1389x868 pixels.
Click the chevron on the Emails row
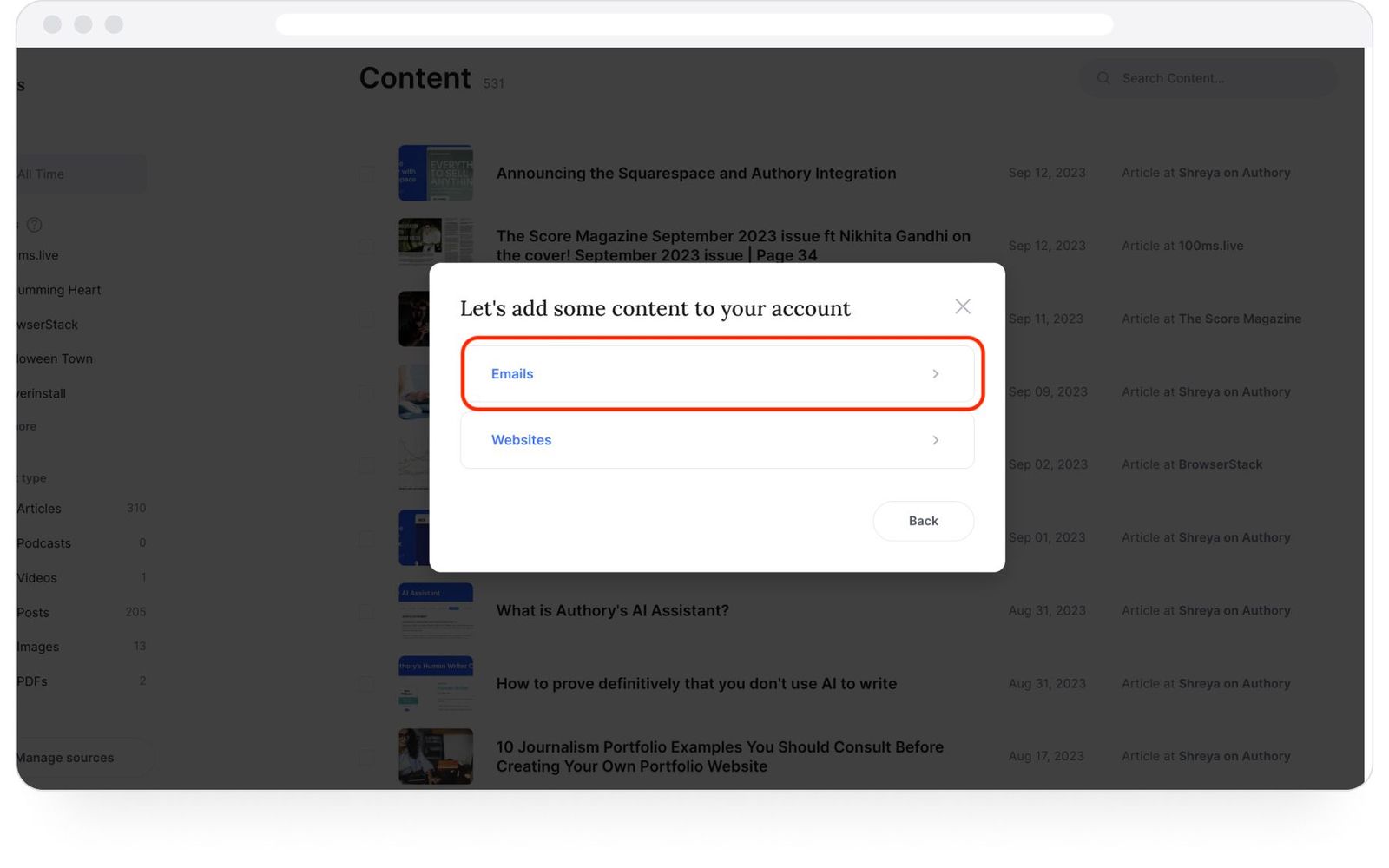935,373
